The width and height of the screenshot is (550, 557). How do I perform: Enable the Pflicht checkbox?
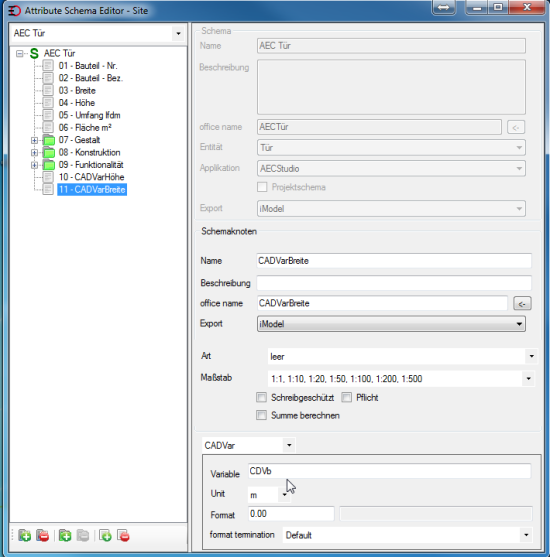(x=346, y=398)
